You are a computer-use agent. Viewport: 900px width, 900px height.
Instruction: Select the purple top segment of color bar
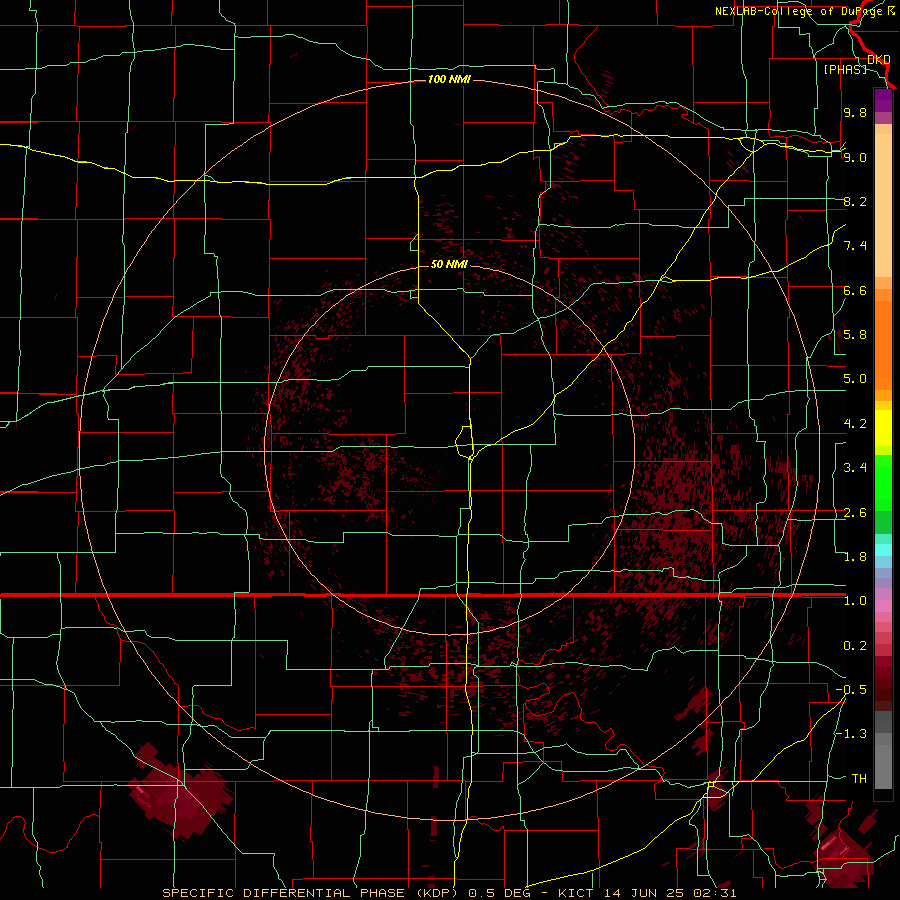(x=883, y=100)
